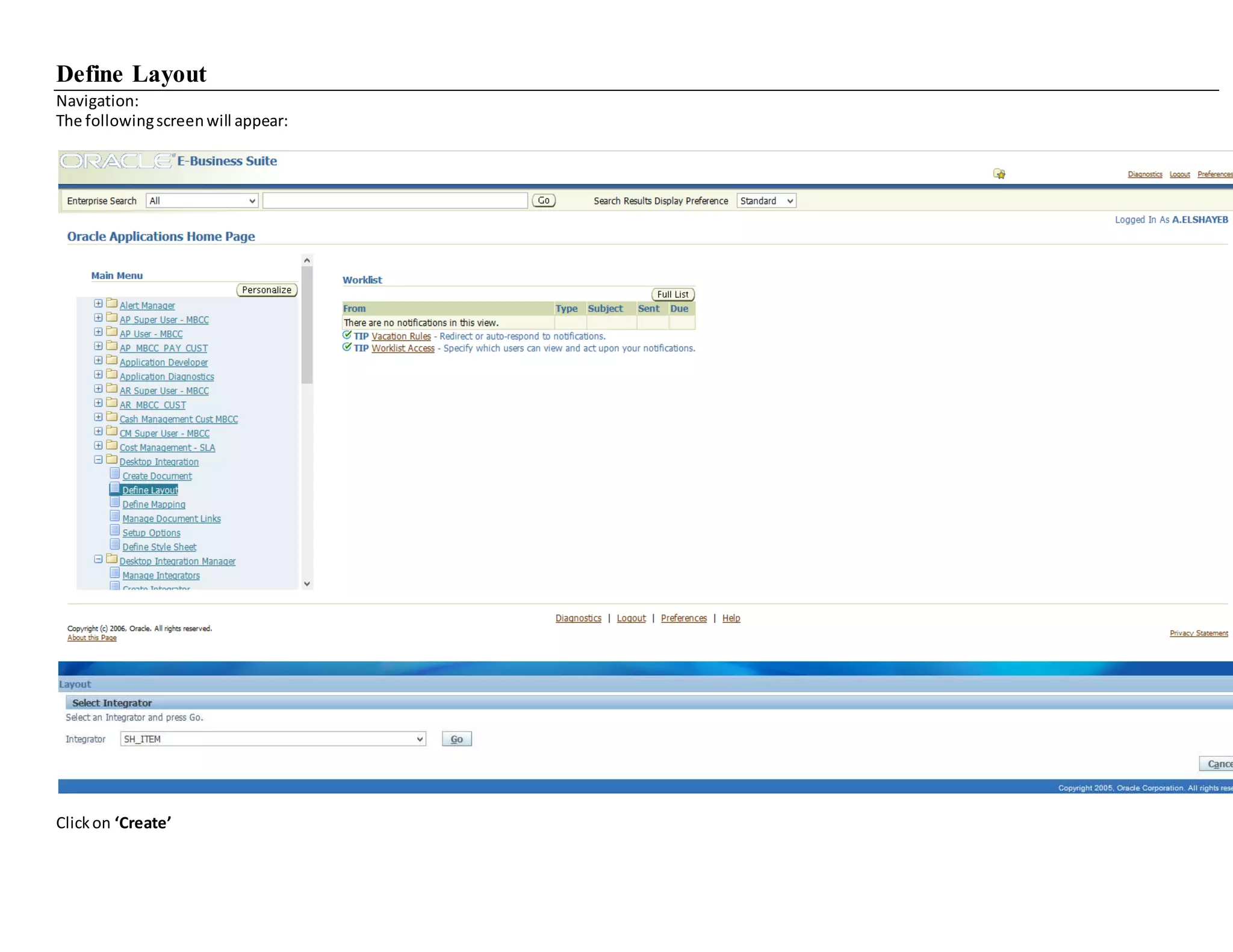The image size is (1233, 952).
Task: Open the Integrator SH_ITEM dropdown
Action: pos(273,739)
